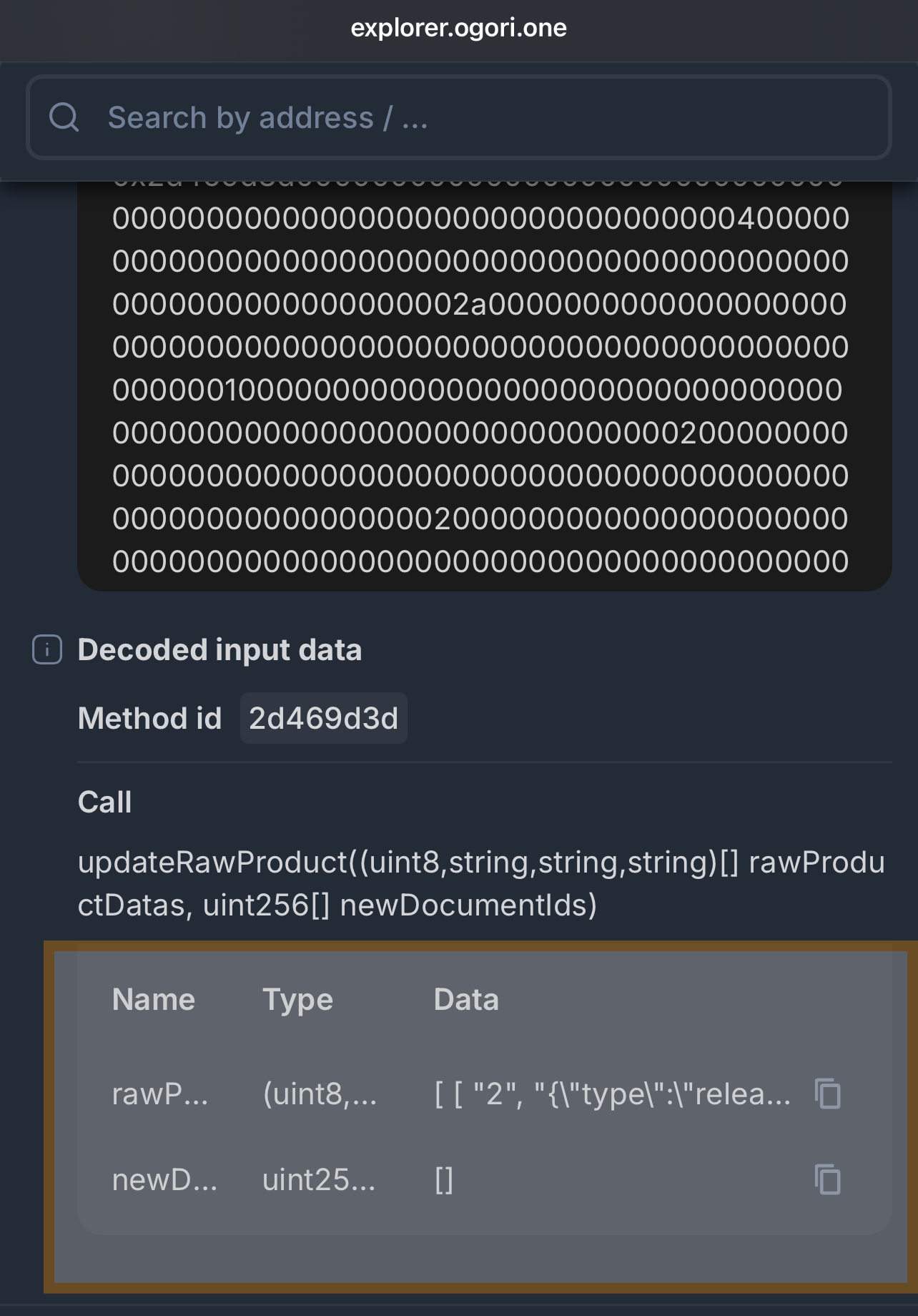
Task: Select the method id 2d469d3d badge
Action: pos(323,718)
